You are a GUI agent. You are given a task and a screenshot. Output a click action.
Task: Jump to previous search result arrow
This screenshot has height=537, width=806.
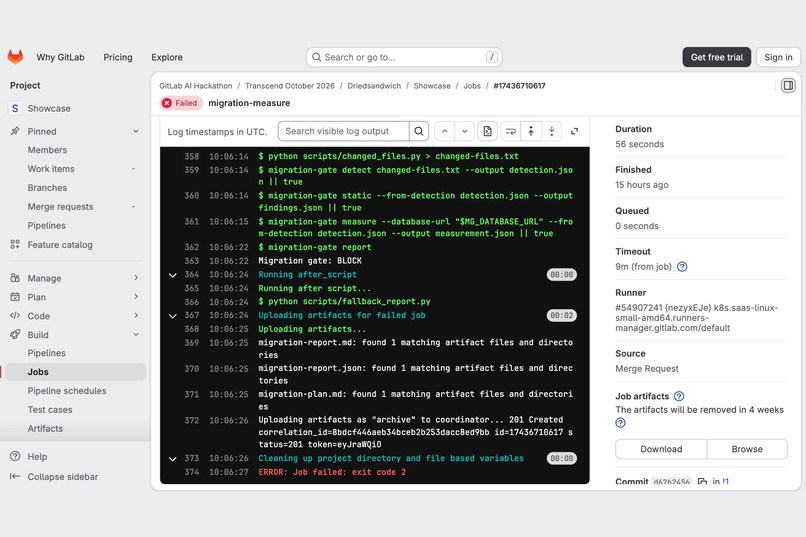point(445,132)
